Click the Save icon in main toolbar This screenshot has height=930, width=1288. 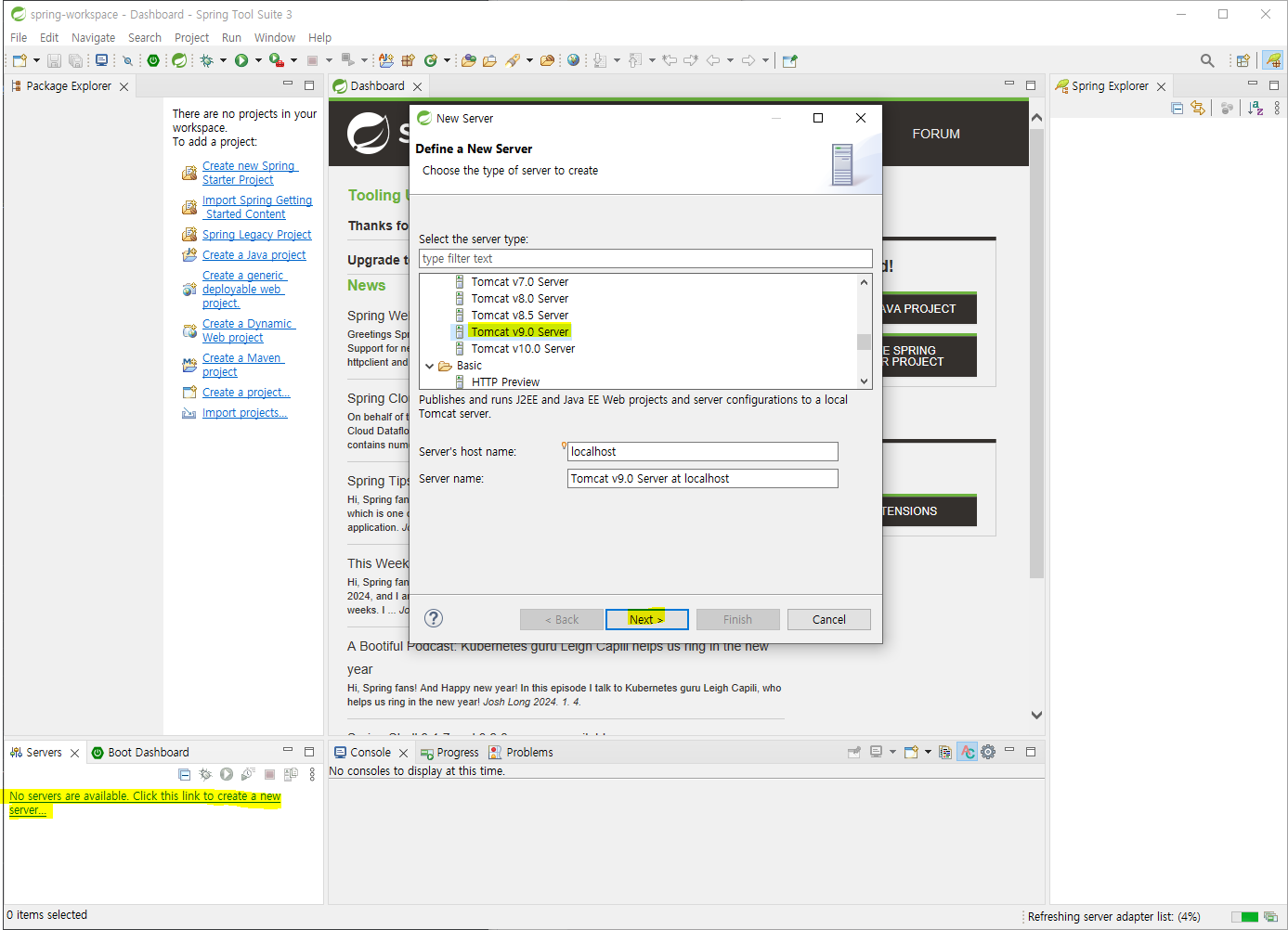(x=54, y=60)
